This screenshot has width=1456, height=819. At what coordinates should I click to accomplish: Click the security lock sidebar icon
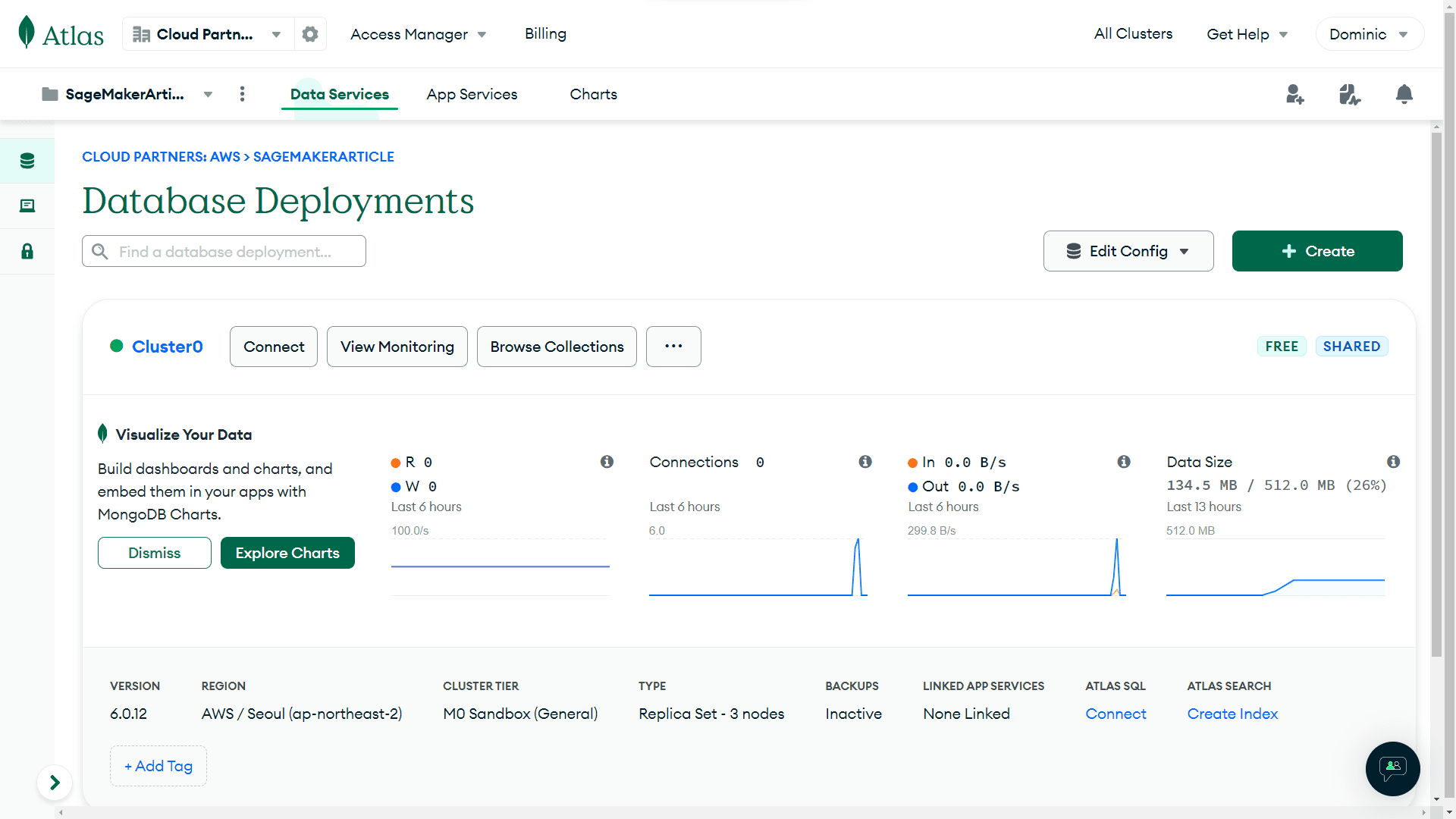[27, 250]
